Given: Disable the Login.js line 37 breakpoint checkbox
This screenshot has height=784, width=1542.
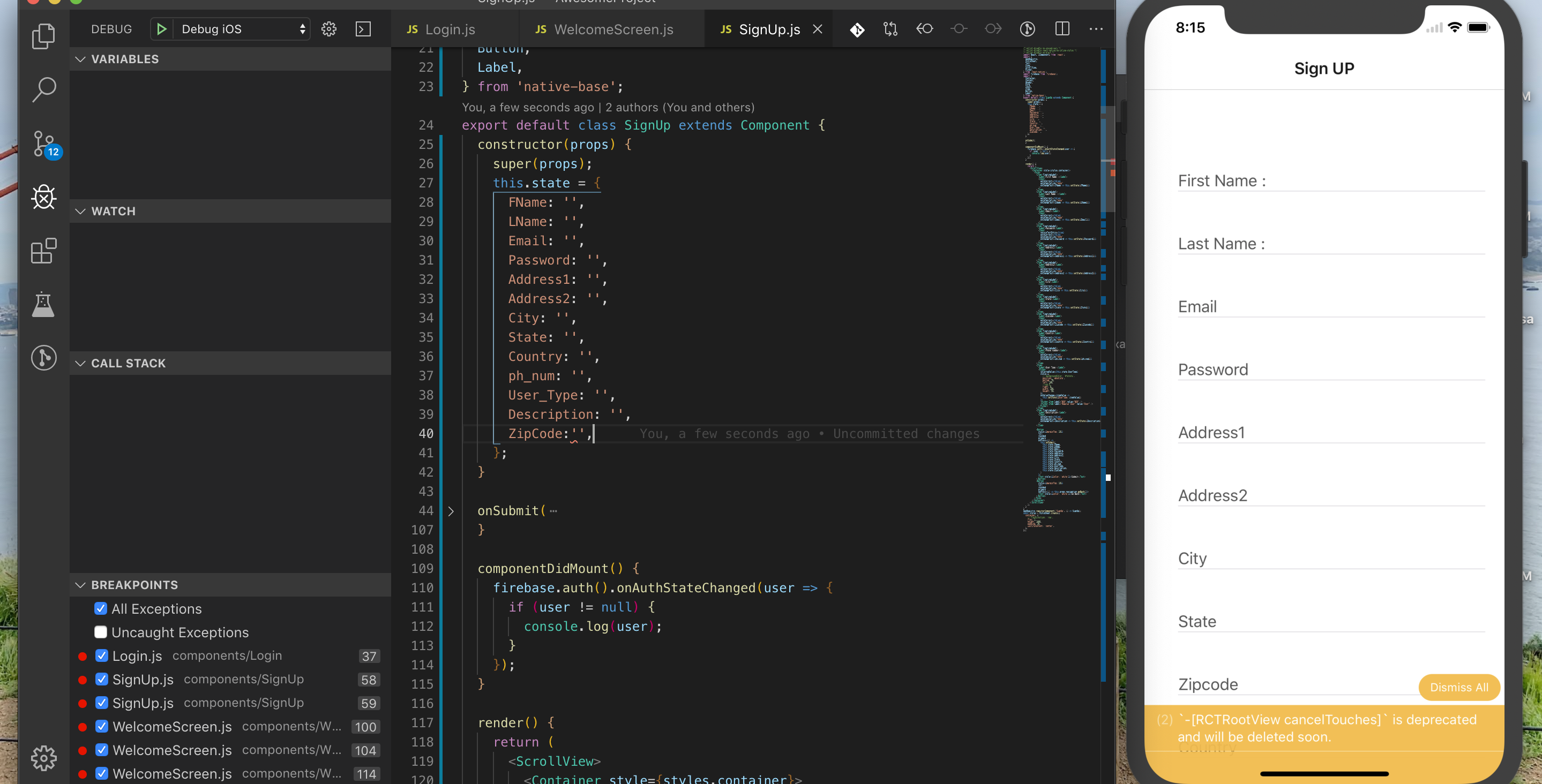Looking at the screenshot, I should pyautogui.click(x=102, y=656).
